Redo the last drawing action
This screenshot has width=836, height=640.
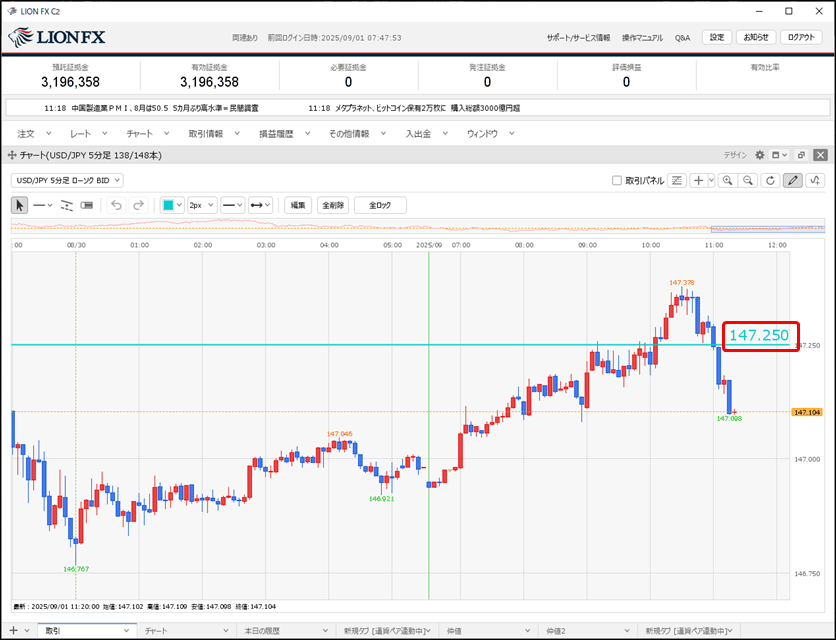pos(138,205)
